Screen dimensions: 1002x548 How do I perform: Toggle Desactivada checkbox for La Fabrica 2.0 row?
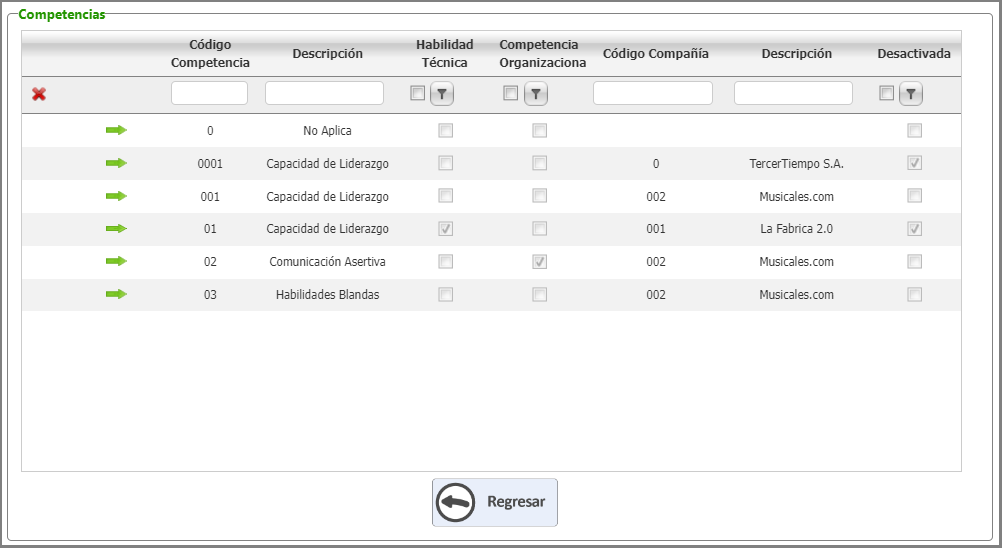point(914,229)
